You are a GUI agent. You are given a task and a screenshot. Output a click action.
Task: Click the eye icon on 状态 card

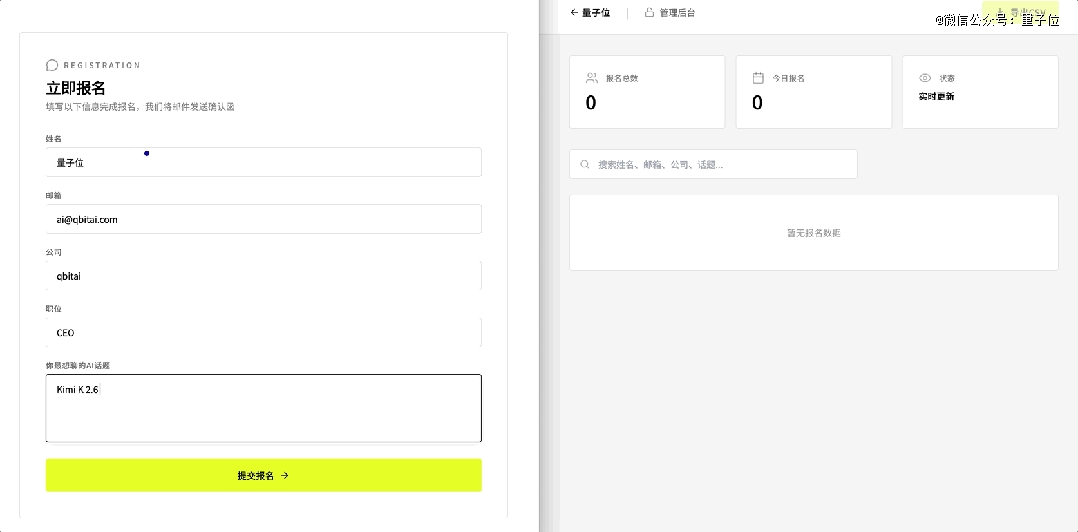925,77
